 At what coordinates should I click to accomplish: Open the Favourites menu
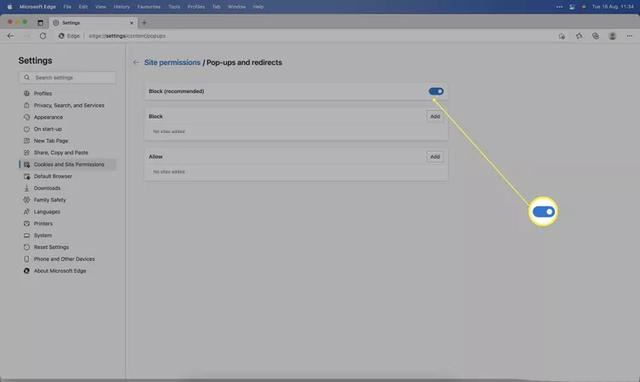[149, 7]
